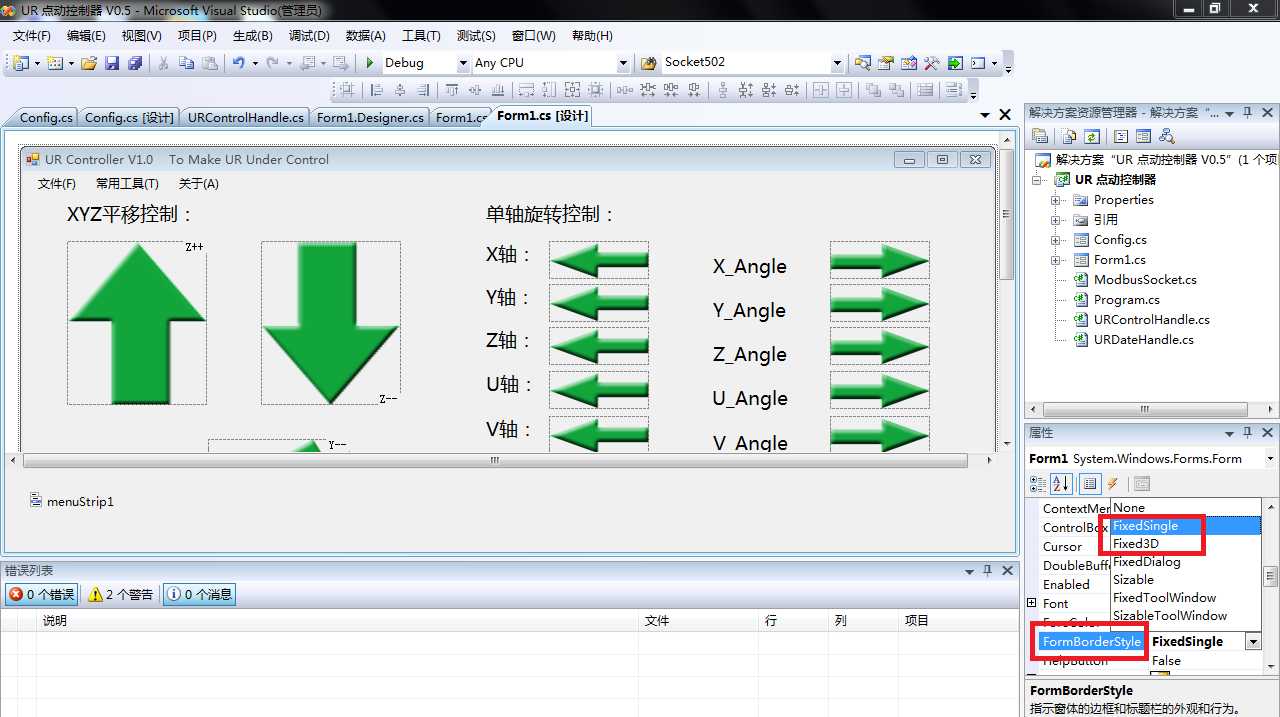Screen dimensions: 1280x717
Task: Start debugging with the green play icon
Action: tap(370, 63)
